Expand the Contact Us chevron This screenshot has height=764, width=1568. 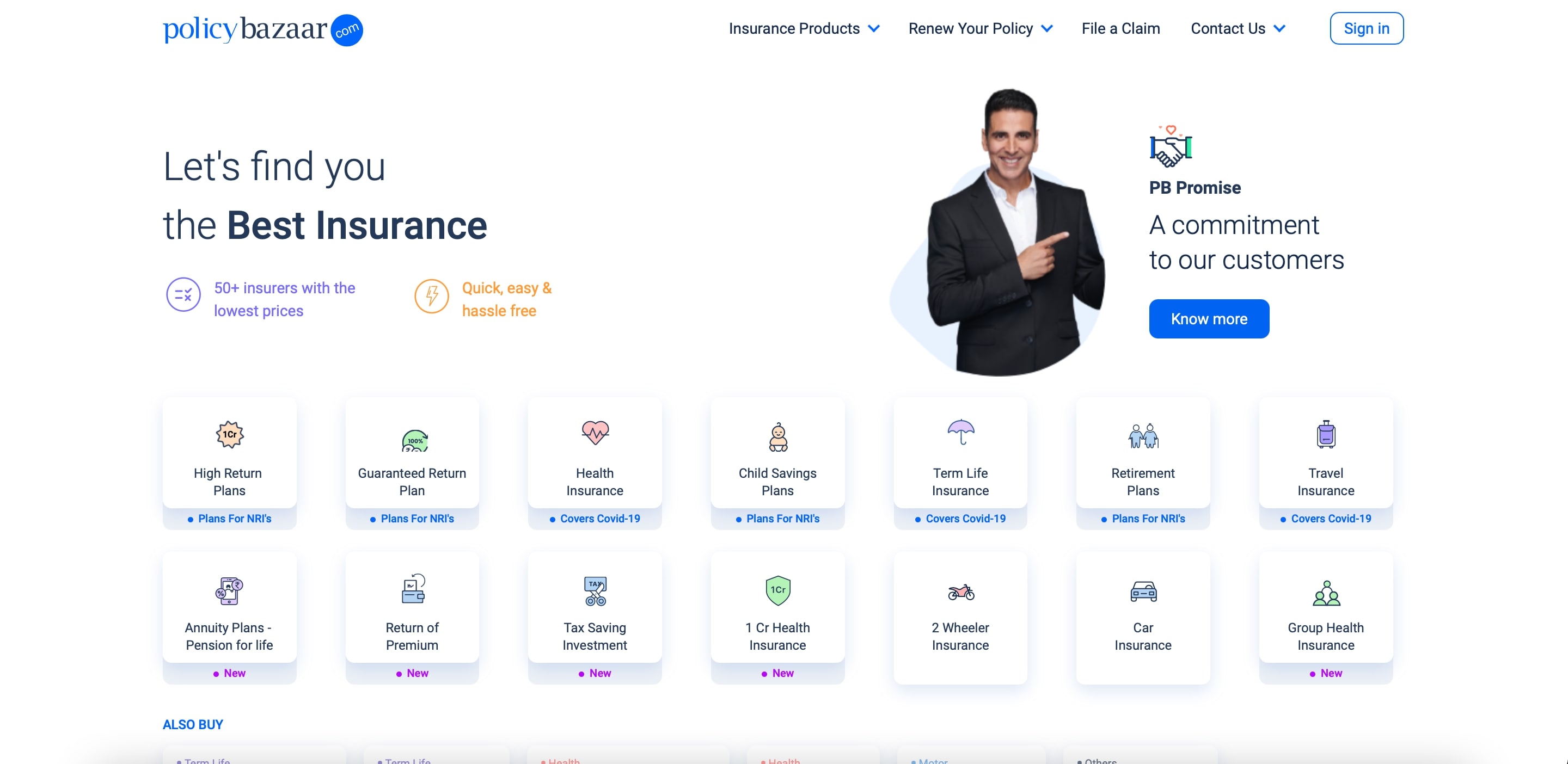1279,29
